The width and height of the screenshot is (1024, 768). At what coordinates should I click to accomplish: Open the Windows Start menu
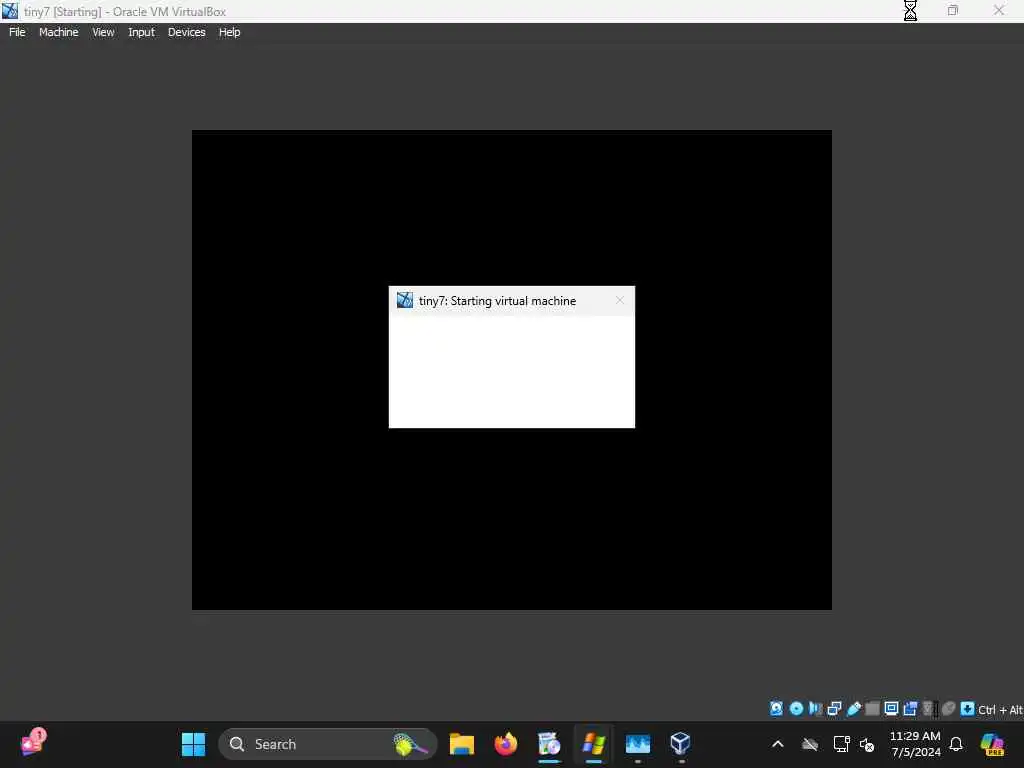(x=193, y=744)
